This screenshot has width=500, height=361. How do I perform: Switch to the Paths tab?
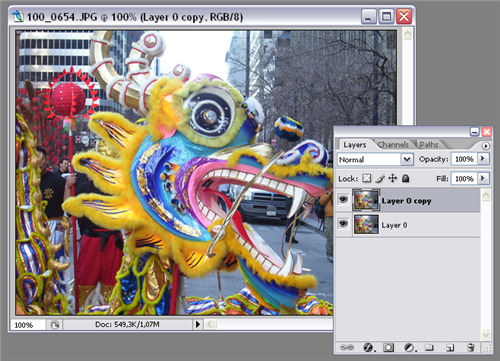pyautogui.click(x=429, y=145)
